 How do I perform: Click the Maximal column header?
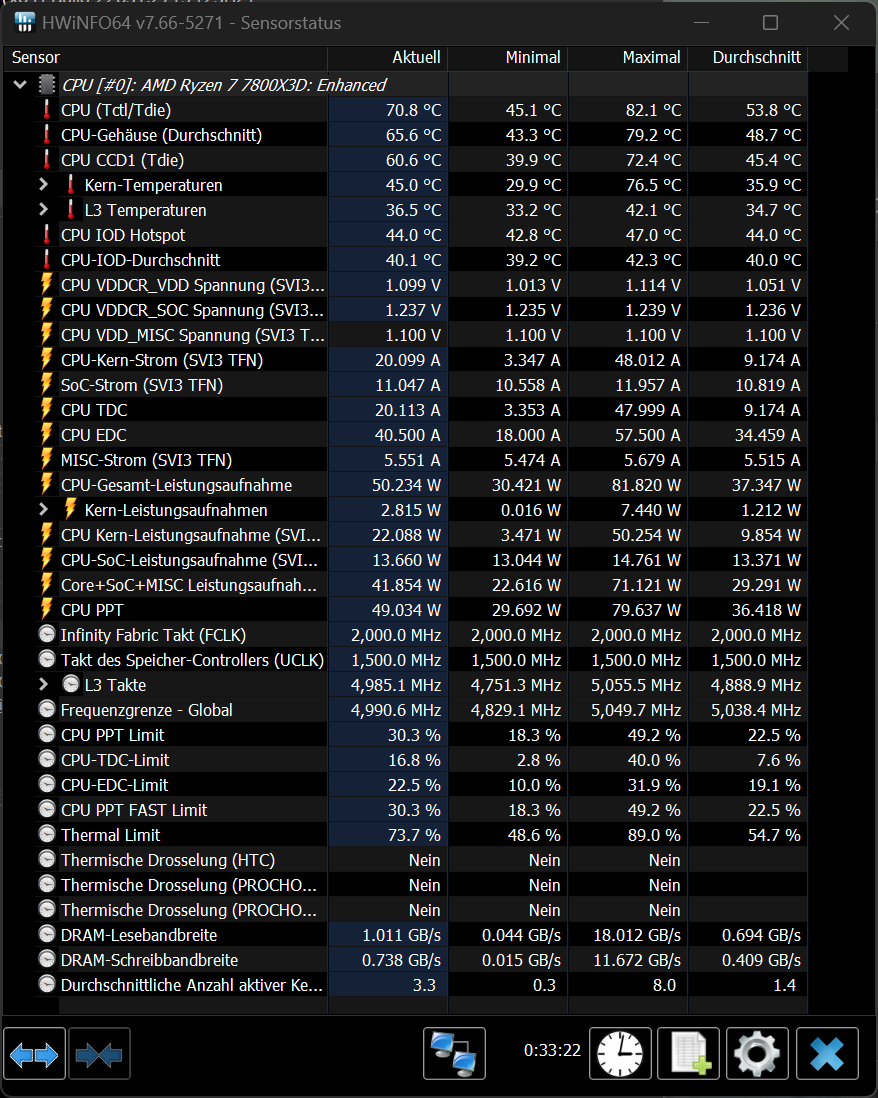point(628,57)
